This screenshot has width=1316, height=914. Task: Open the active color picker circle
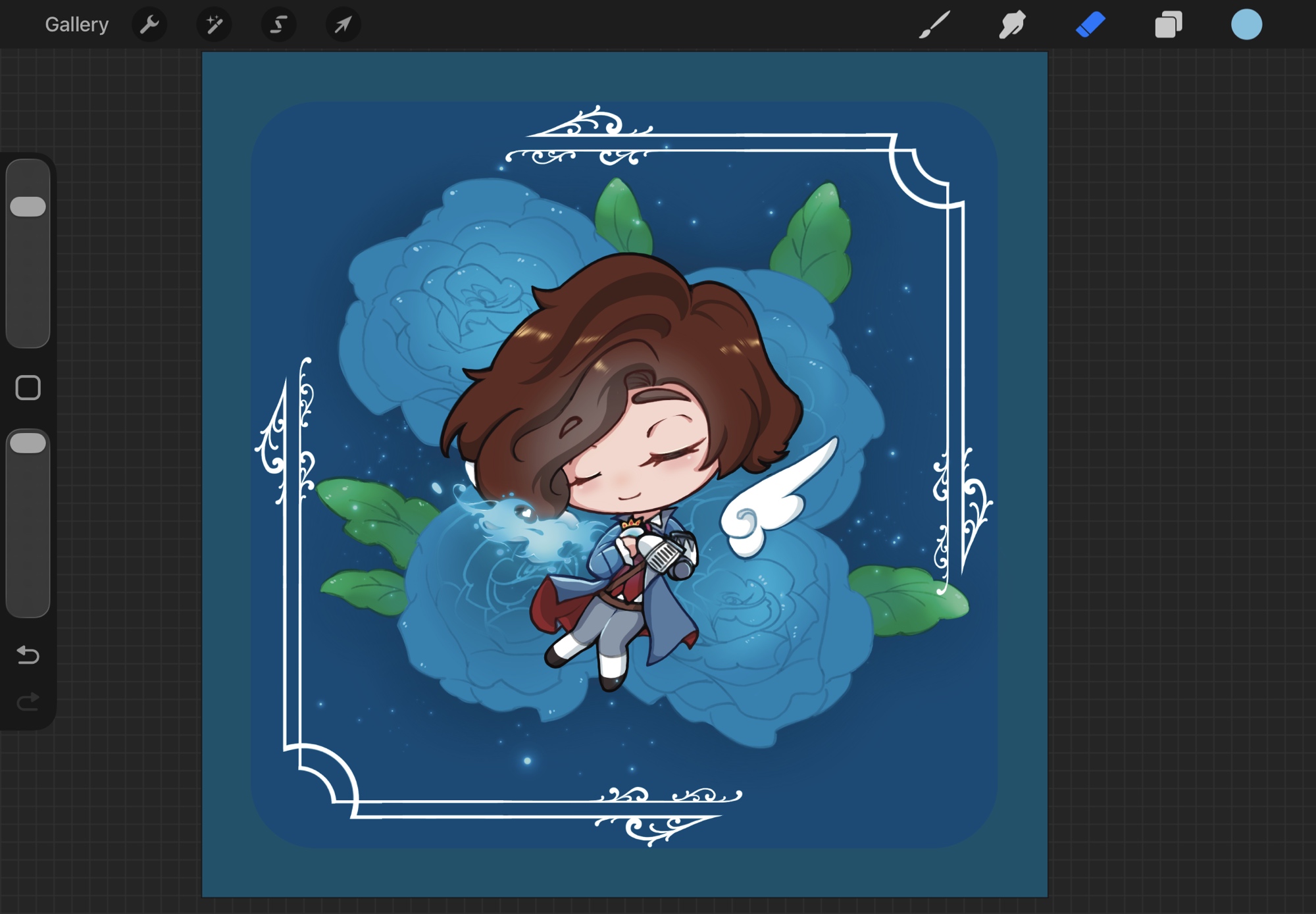[x=1246, y=25]
